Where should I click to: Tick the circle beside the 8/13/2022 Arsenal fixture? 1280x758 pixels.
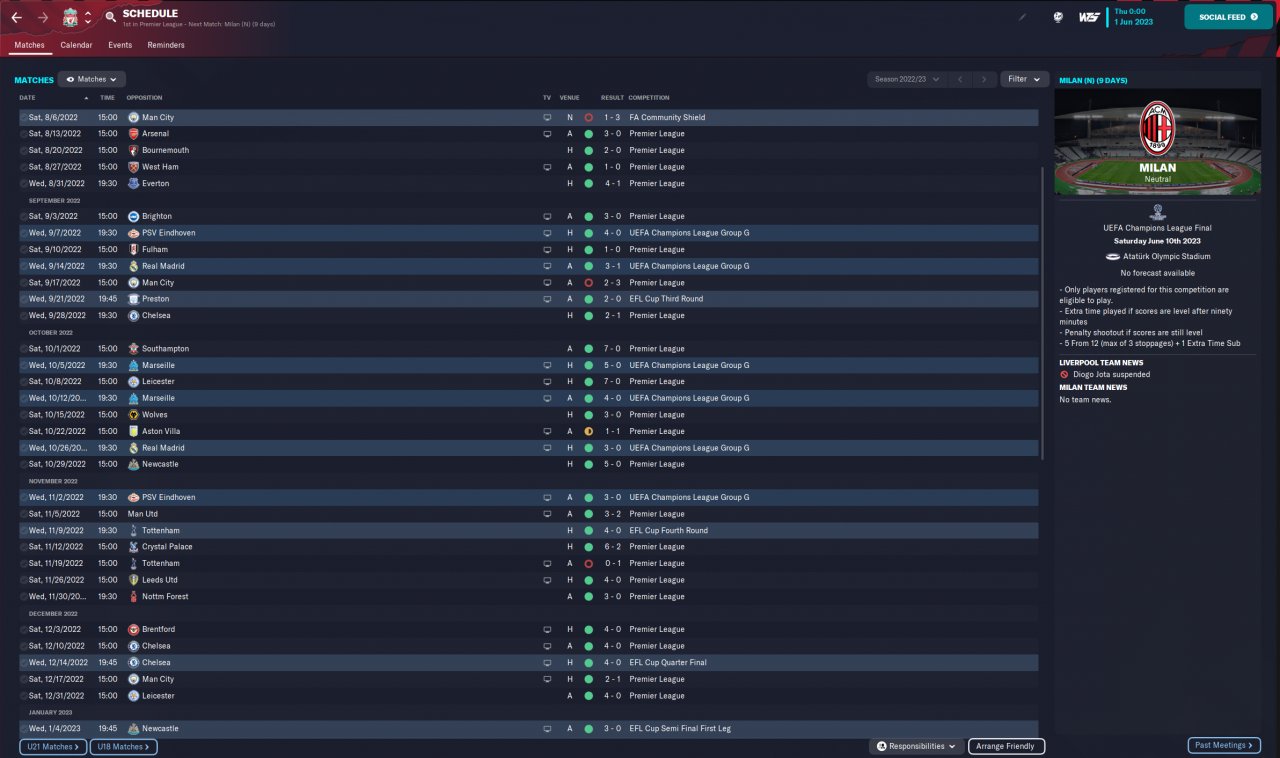click(x=24, y=134)
